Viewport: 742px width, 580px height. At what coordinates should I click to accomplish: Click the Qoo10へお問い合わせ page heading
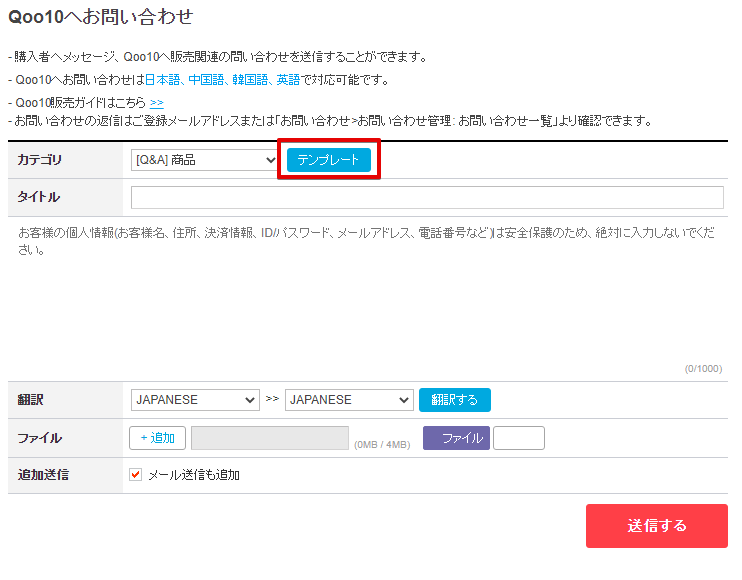pos(100,17)
